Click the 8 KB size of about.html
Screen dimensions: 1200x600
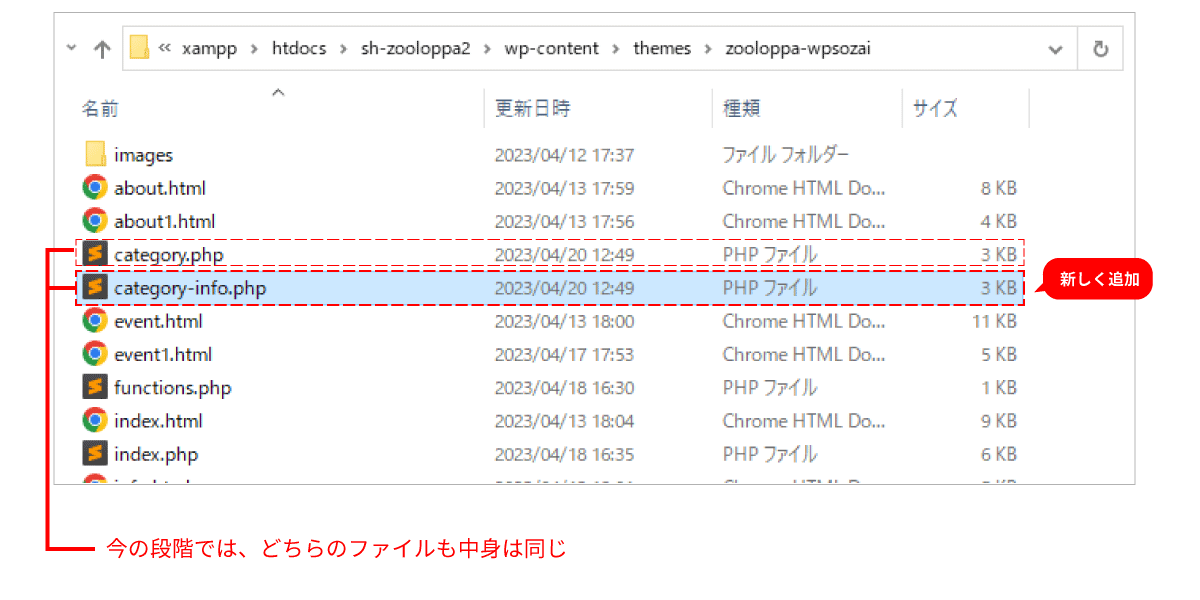tap(999, 188)
